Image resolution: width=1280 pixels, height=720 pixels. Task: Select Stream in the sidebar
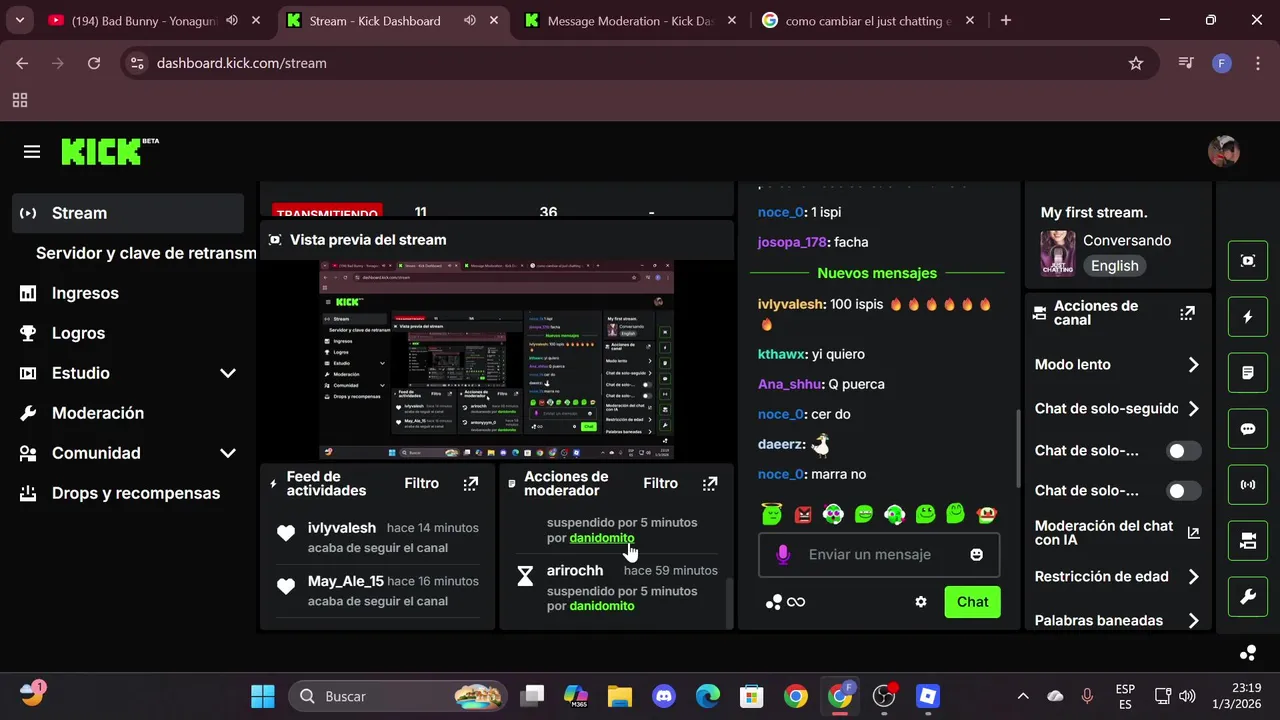(x=128, y=213)
